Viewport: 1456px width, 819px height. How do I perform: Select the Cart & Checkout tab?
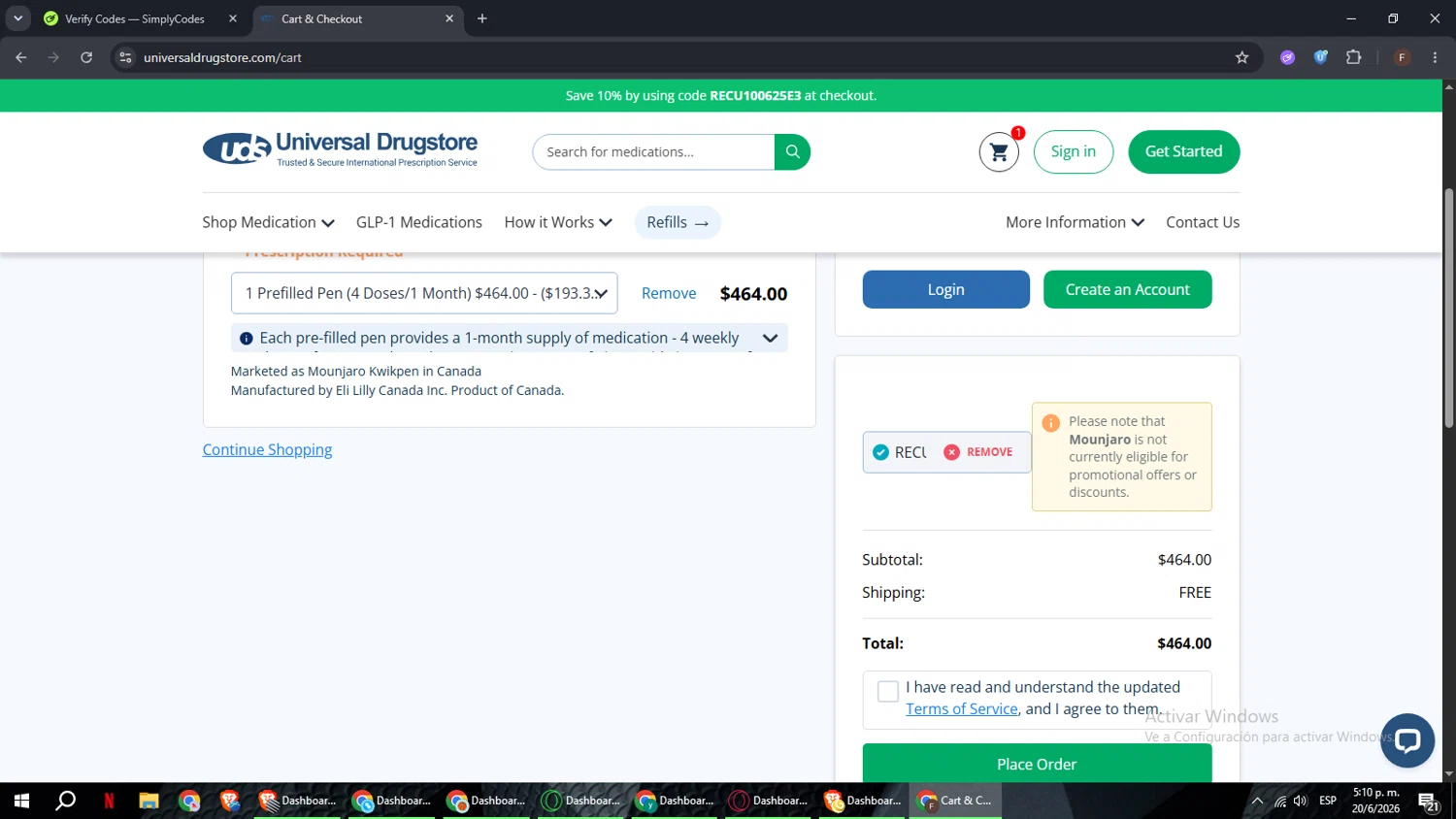click(357, 18)
